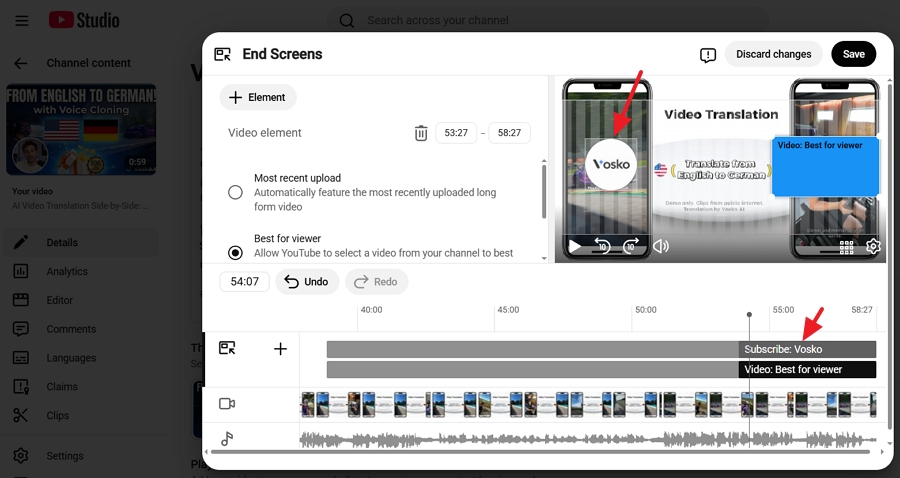Save the end screen changes

[x=854, y=54]
